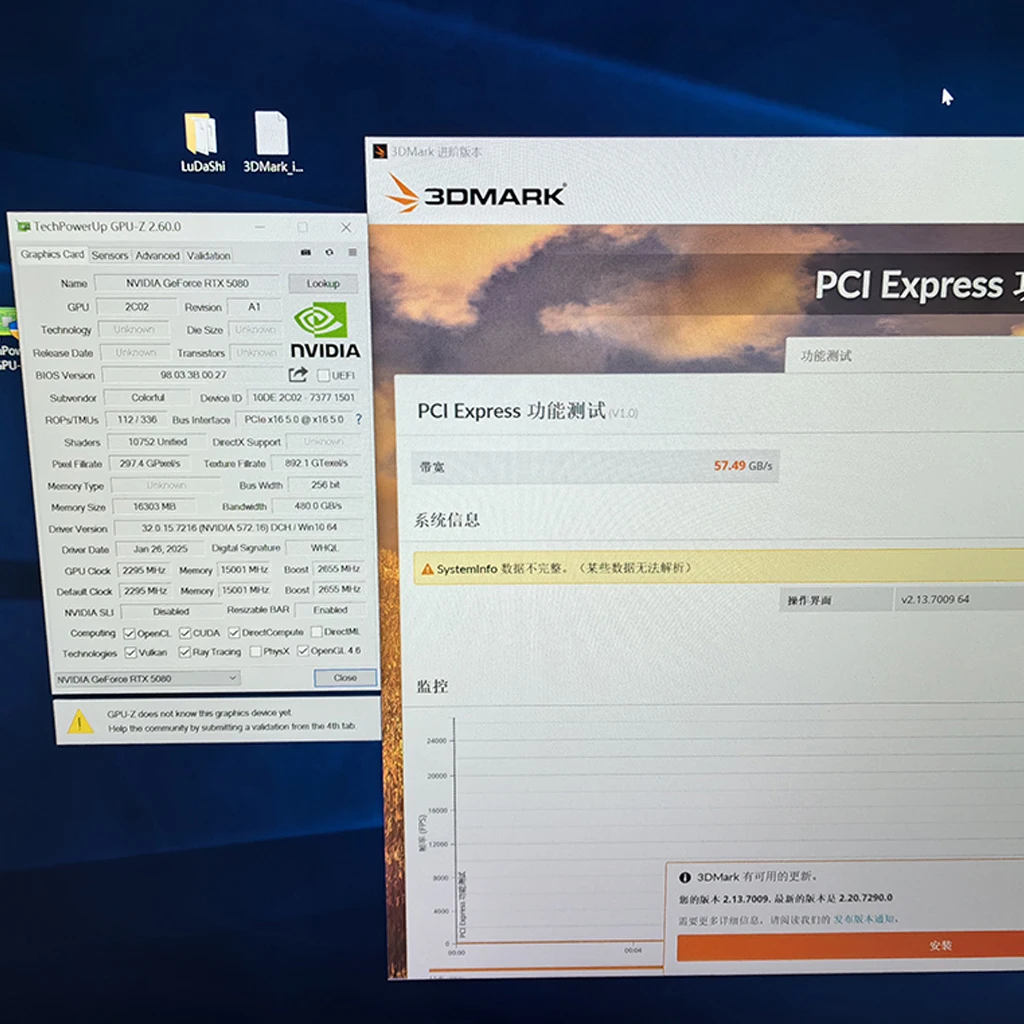1024x1024 pixels.
Task: Click the Lookup button
Action: [322, 284]
